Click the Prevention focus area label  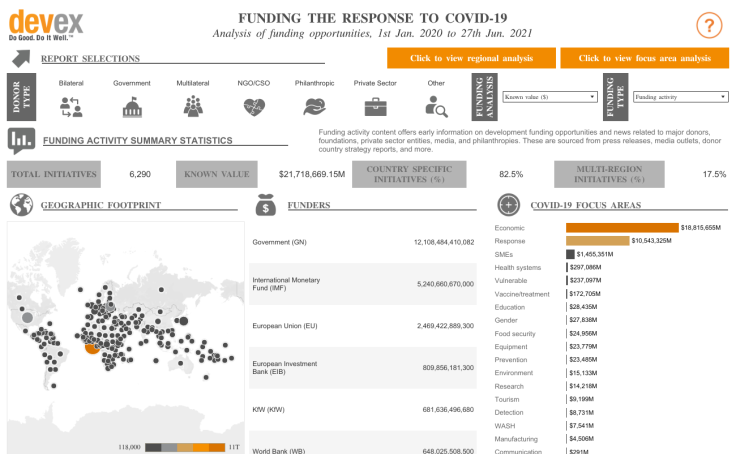(511, 360)
